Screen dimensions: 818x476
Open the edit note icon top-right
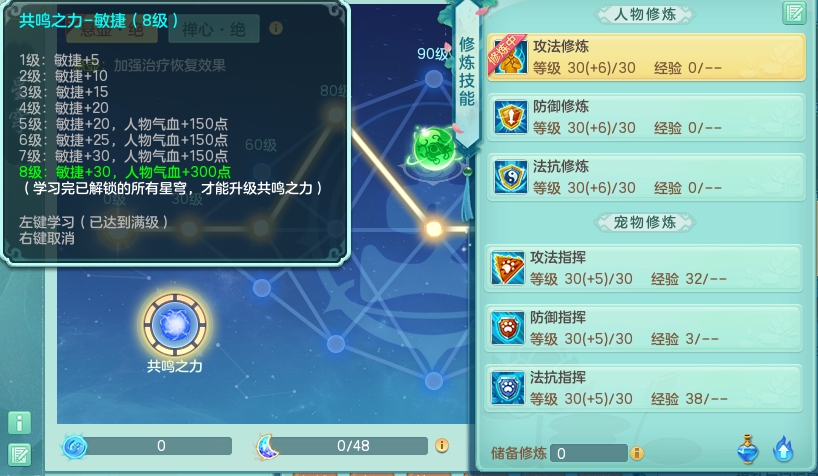[795, 13]
